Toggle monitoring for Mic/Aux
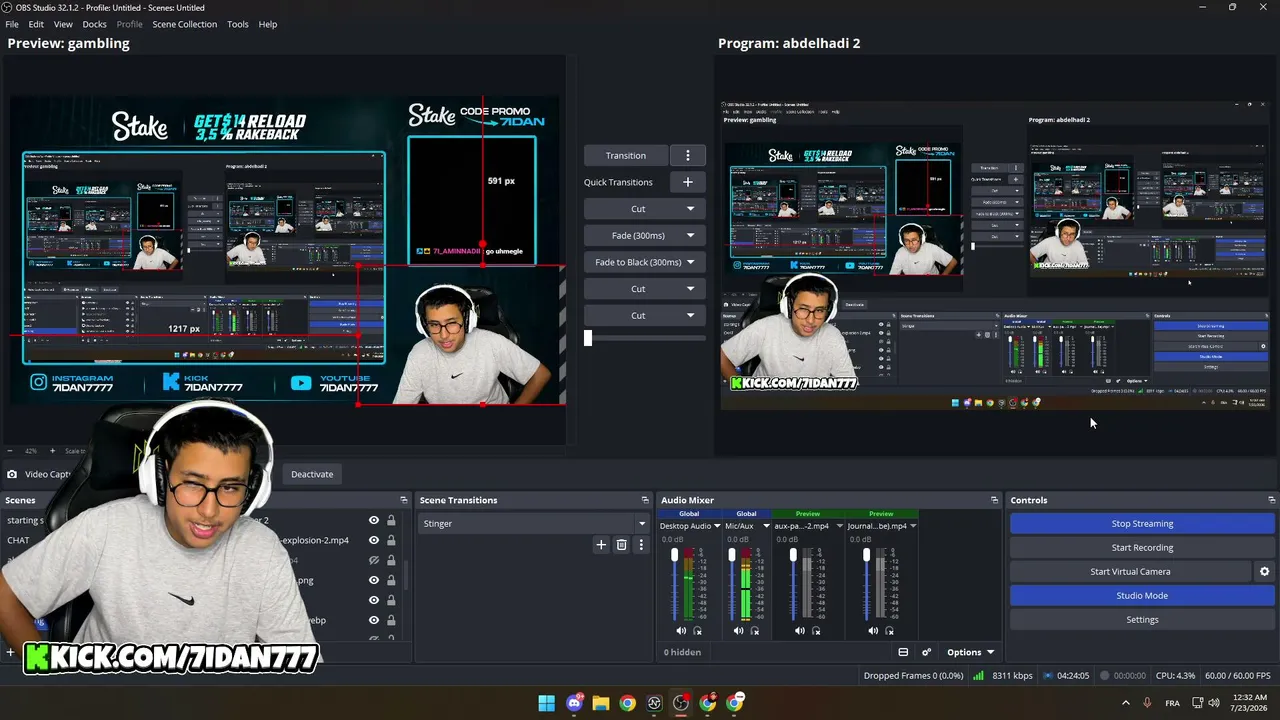Viewport: 1280px width, 720px height. (x=755, y=631)
